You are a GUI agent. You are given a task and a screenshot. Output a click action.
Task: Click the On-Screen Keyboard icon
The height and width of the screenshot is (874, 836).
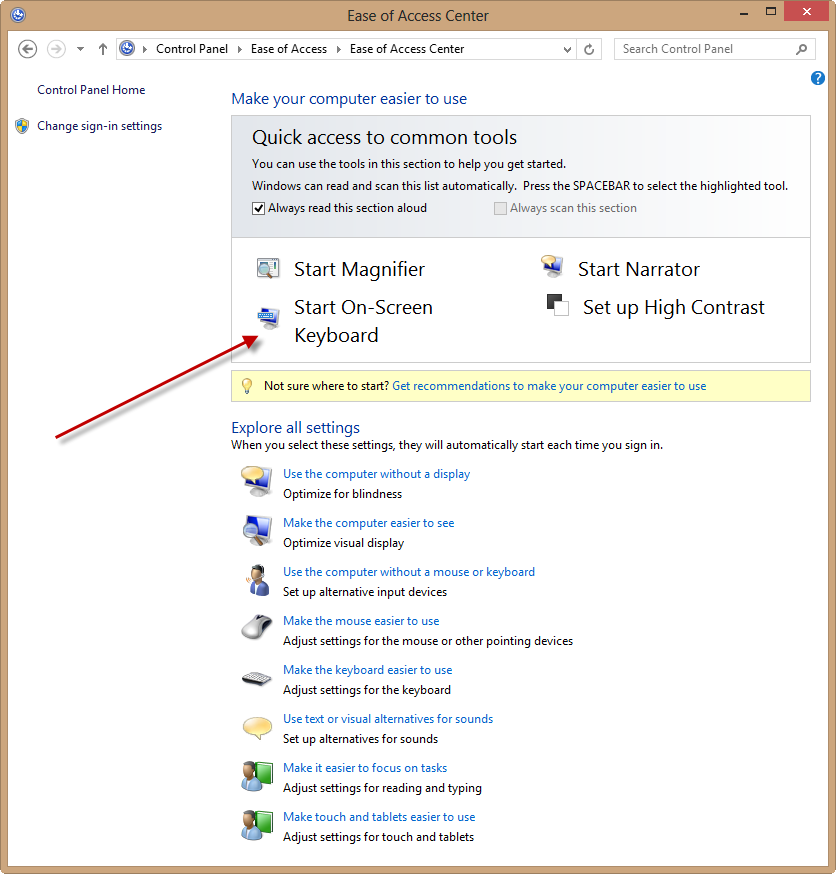pyautogui.click(x=267, y=318)
